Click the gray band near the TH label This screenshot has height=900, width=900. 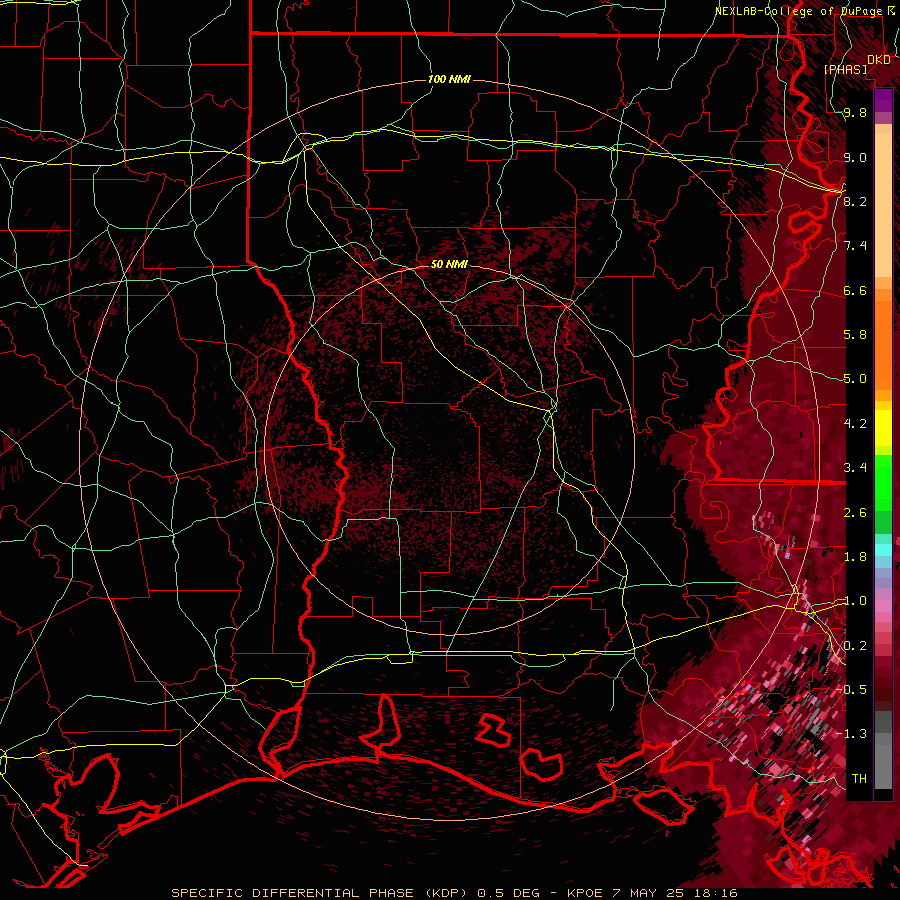click(883, 763)
